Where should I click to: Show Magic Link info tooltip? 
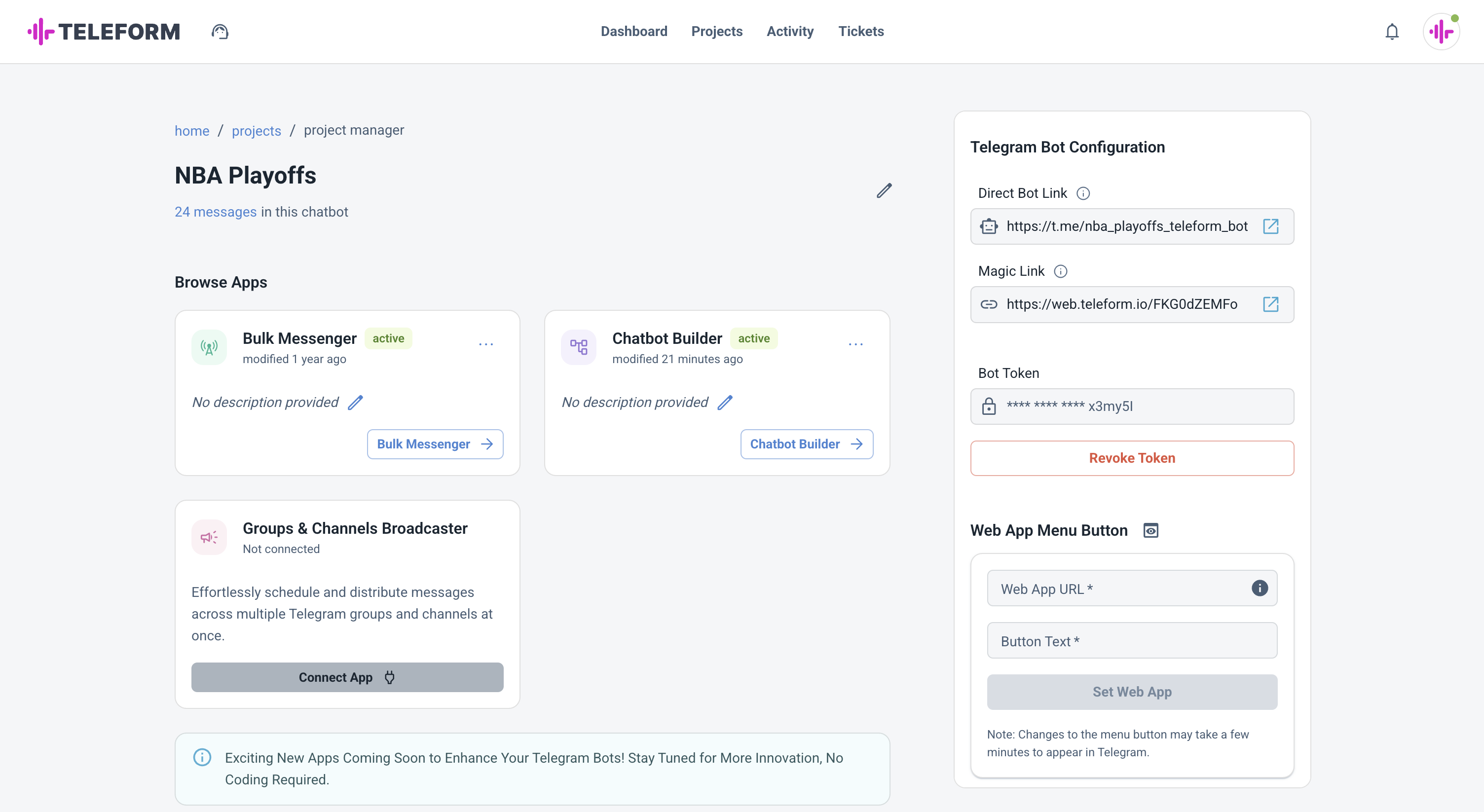click(x=1061, y=271)
